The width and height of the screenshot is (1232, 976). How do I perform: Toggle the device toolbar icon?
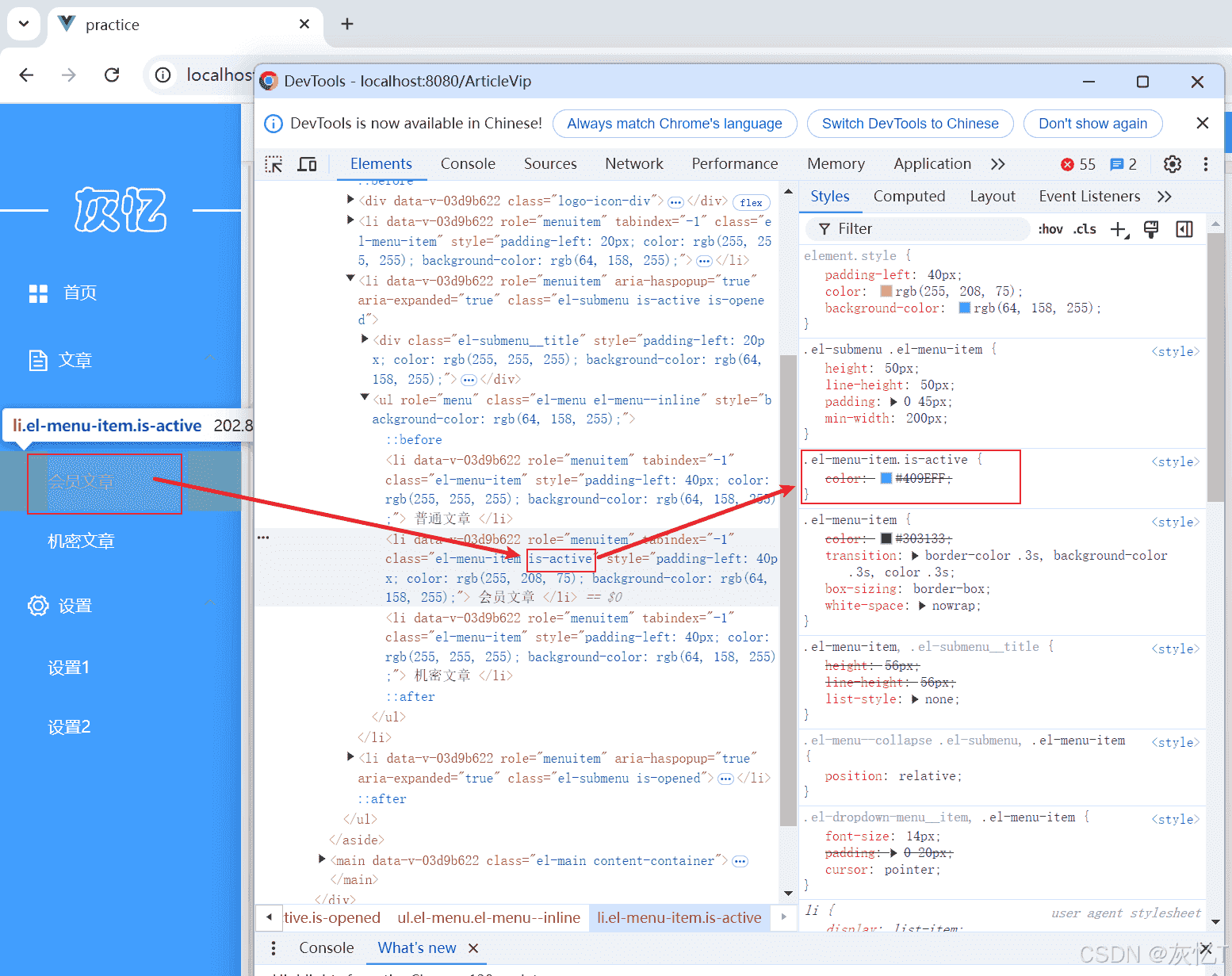308,164
